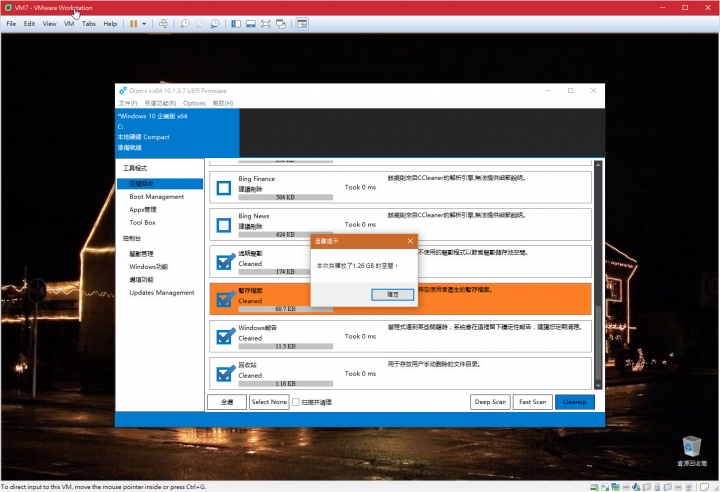
Task: Click the OK button in the dialog
Action: pyautogui.click(x=393, y=294)
